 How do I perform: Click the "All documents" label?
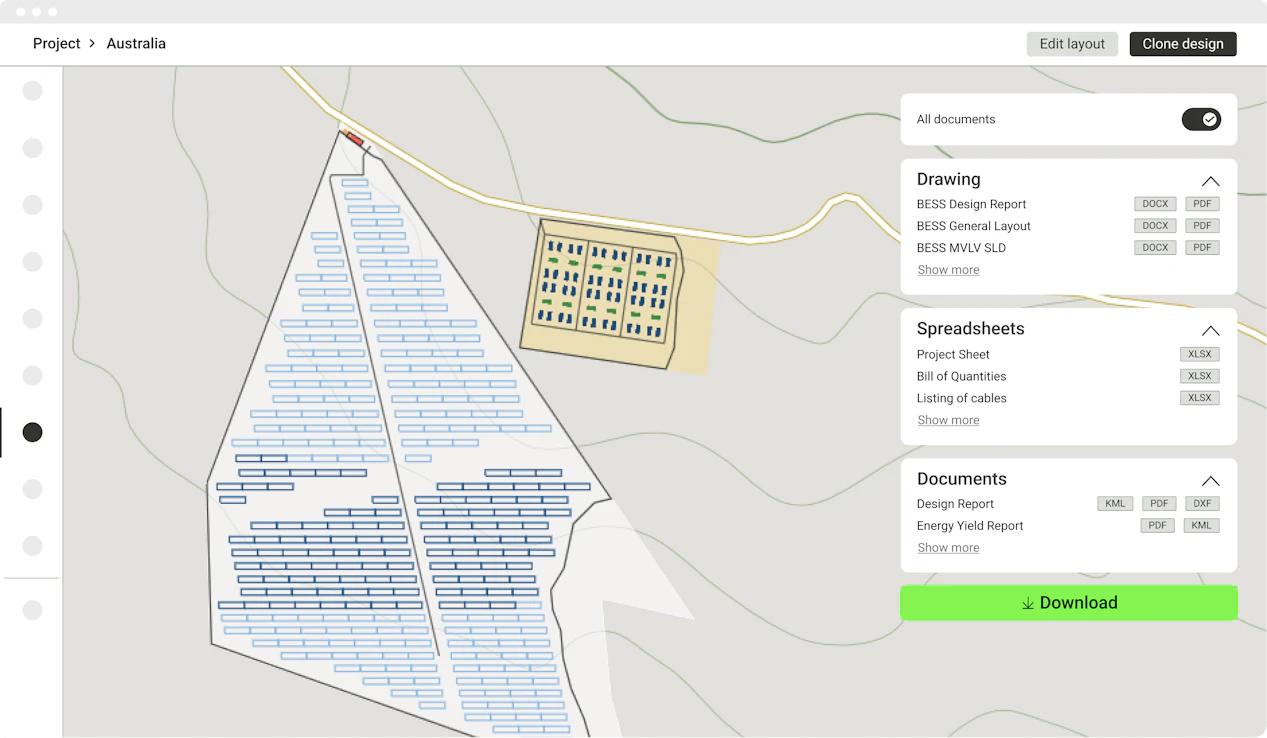coord(956,119)
